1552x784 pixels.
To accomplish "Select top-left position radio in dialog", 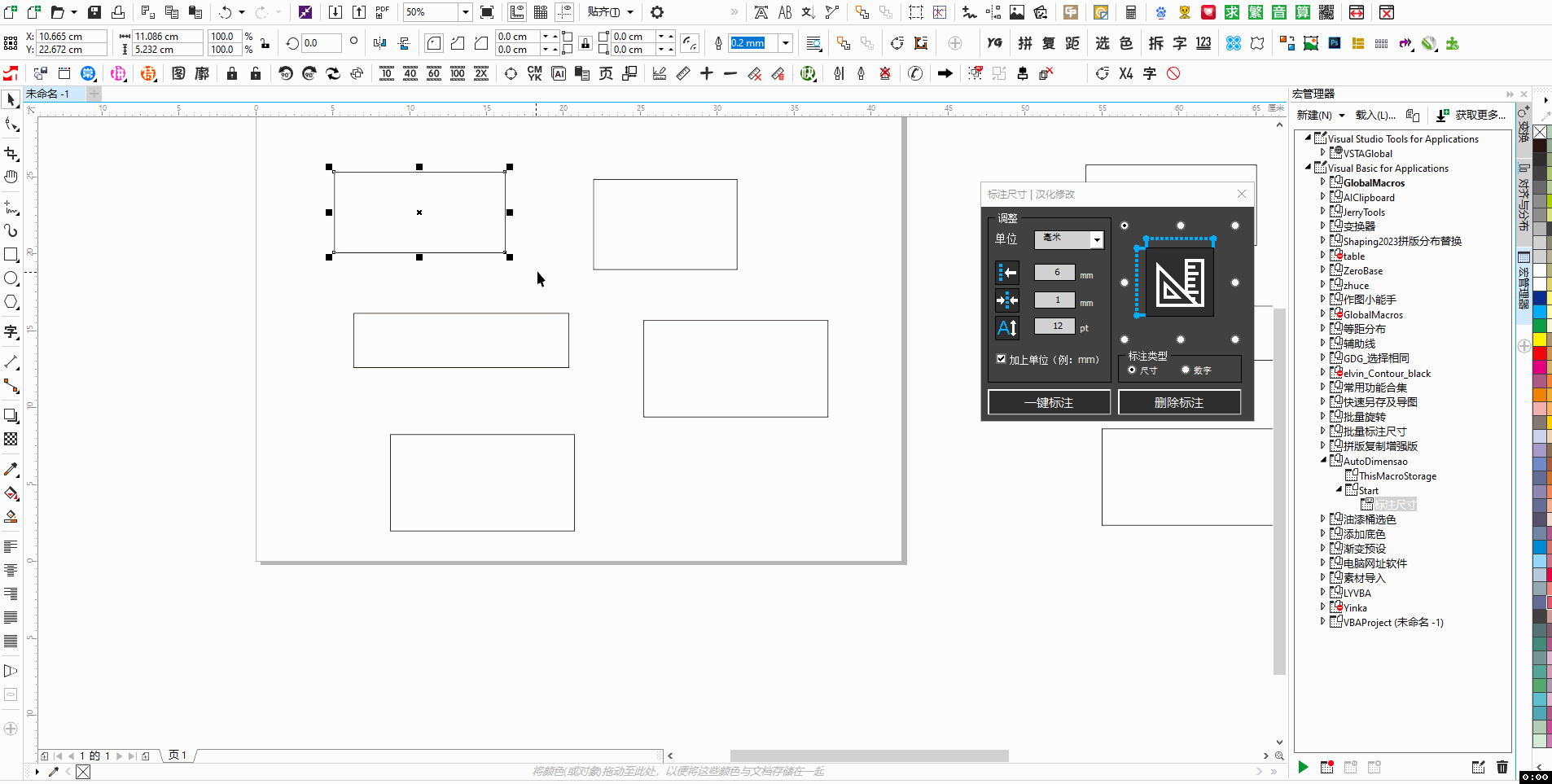I will pos(1125,226).
